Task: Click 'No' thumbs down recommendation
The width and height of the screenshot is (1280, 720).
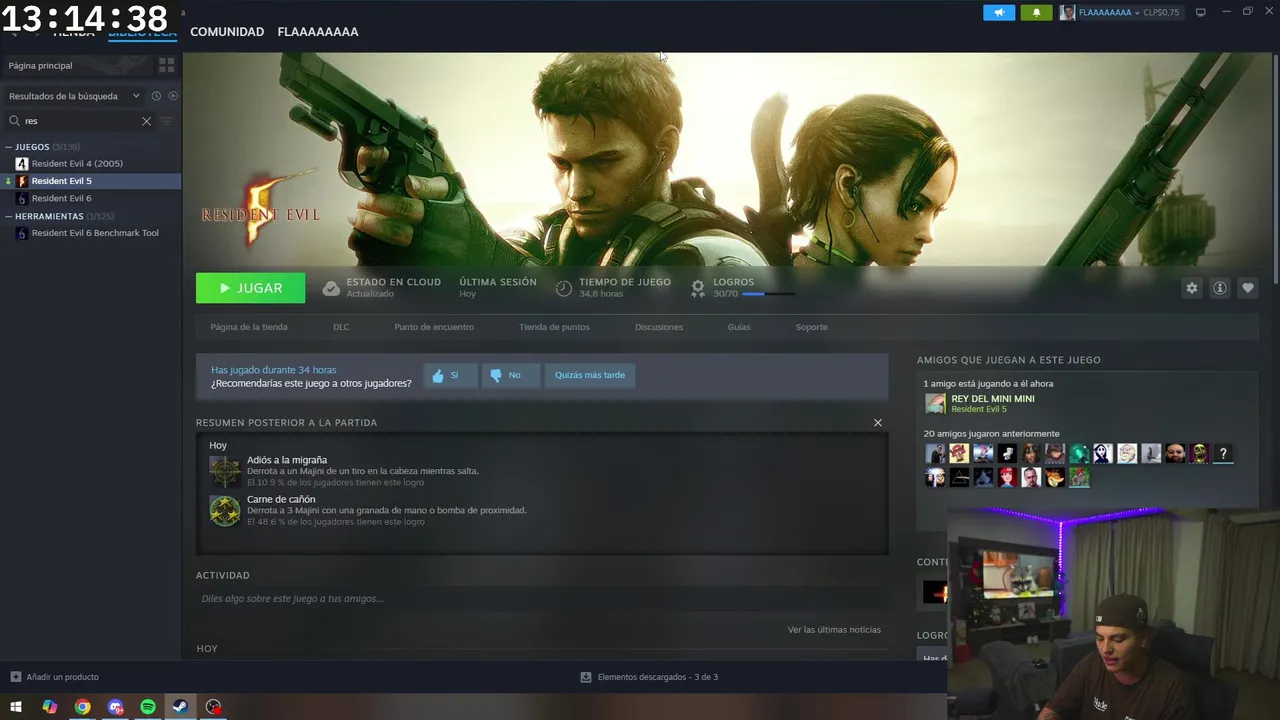Action: (510, 375)
